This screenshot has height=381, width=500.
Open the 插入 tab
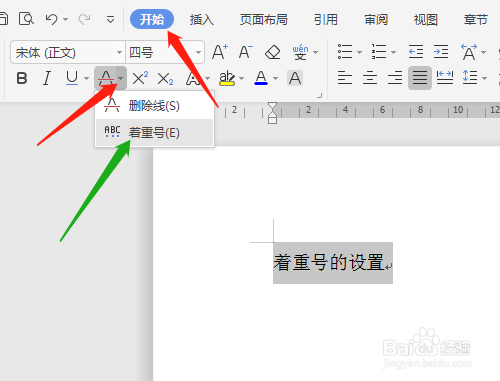202,20
